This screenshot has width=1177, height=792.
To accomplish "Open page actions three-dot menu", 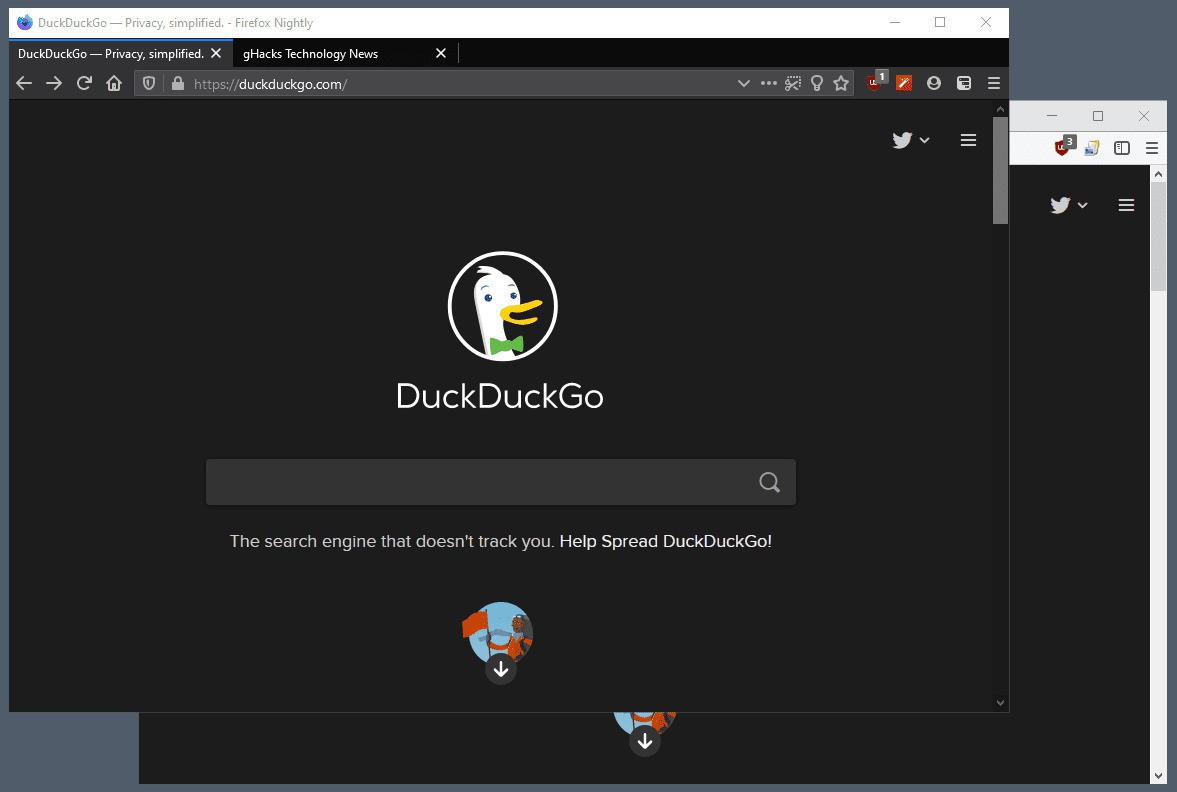I will (x=769, y=83).
